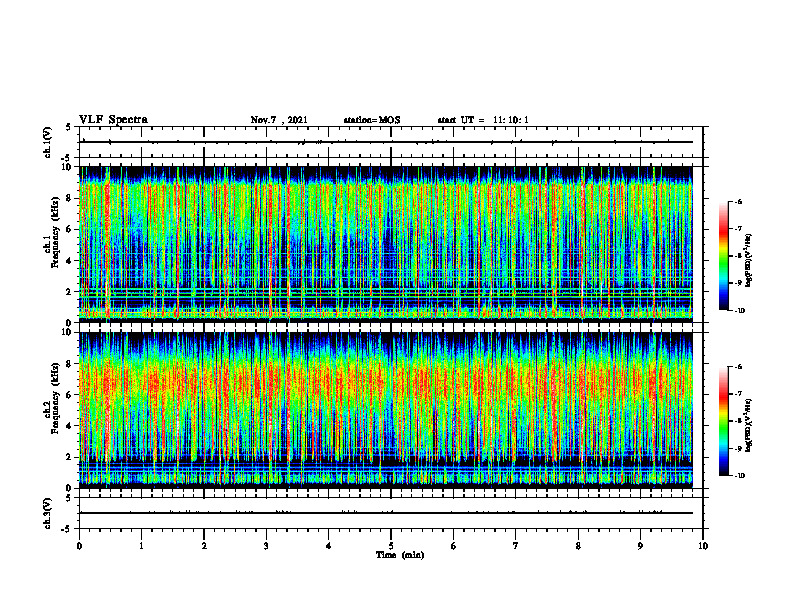Click the "5" minute time axis tick label
The height and width of the screenshot is (612, 792).
[x=391, y=546]
